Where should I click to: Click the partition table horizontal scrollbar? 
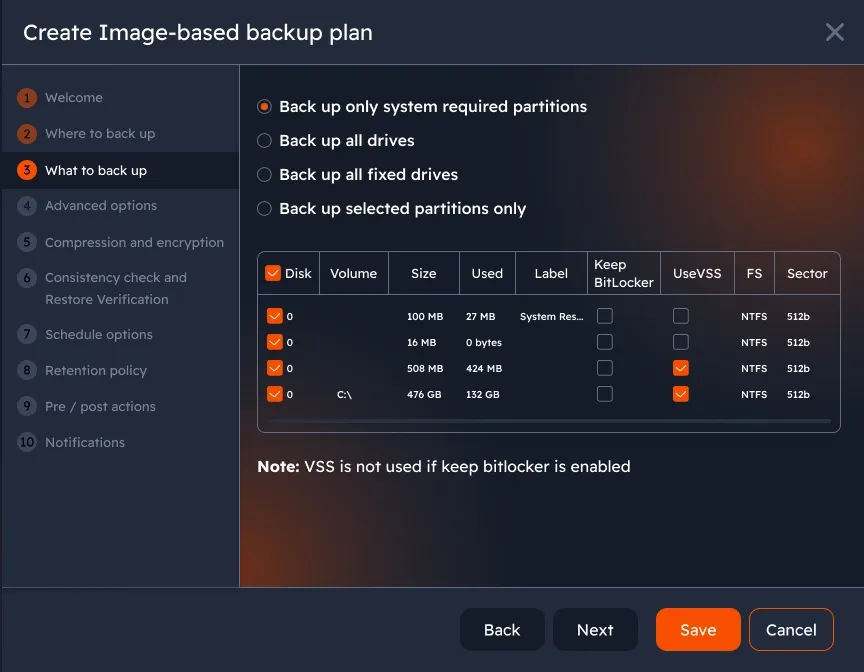(x=548, y=421)
